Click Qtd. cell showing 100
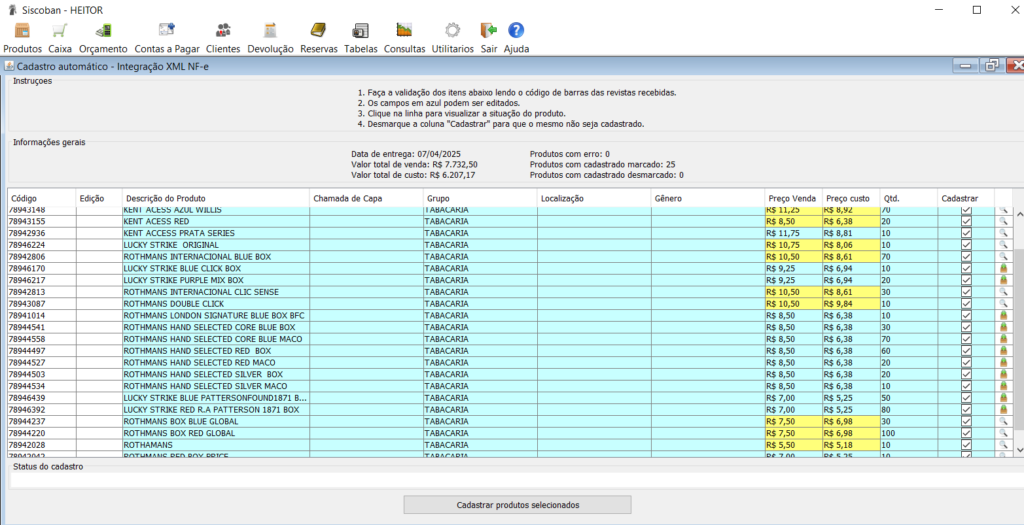Screen dimensions: 1024x525 [x=908, y=433]
